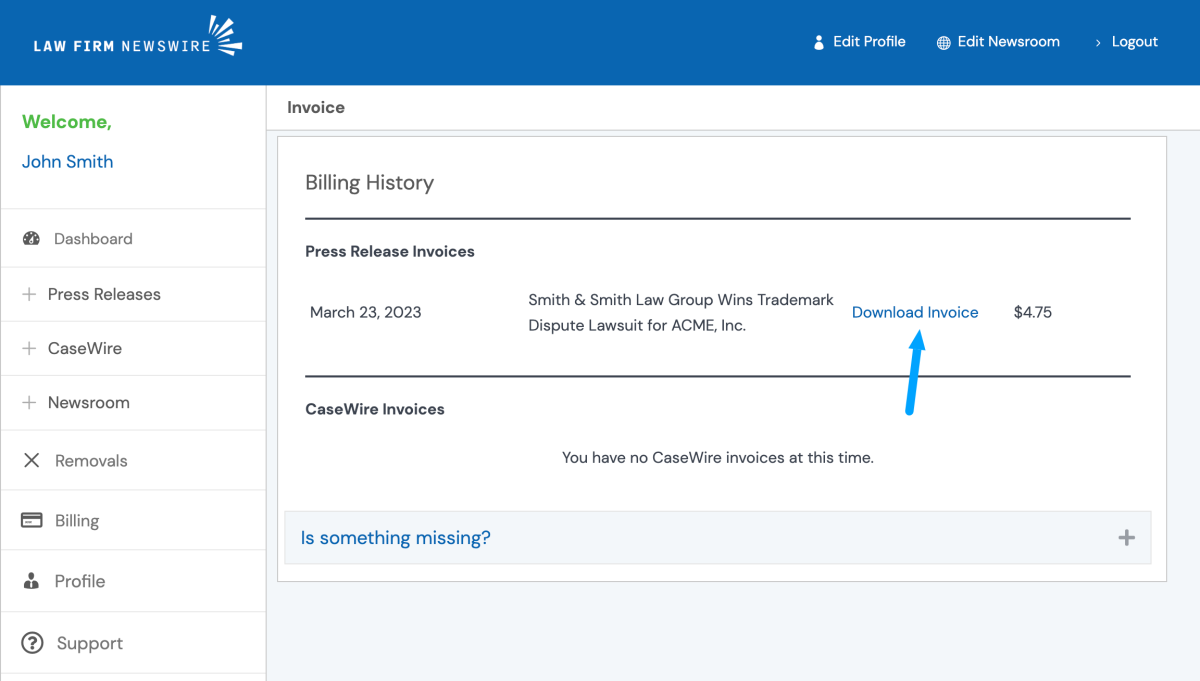Click the 'Is something missing?' text
This screenshot has height=681, width=1200.
point(396,538)
